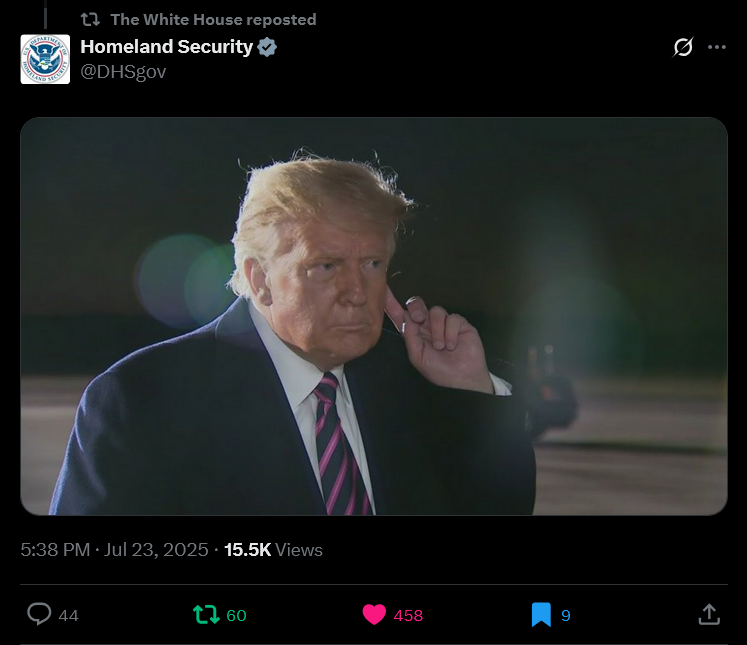Image resolution: width=747 pixels, height=645 pixels.
Task: Open the post's photo in full view
Action: pos(374,316)
